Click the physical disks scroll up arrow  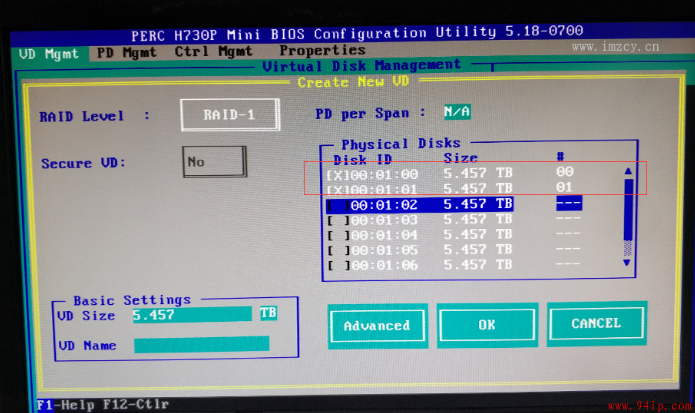point(628,171)
